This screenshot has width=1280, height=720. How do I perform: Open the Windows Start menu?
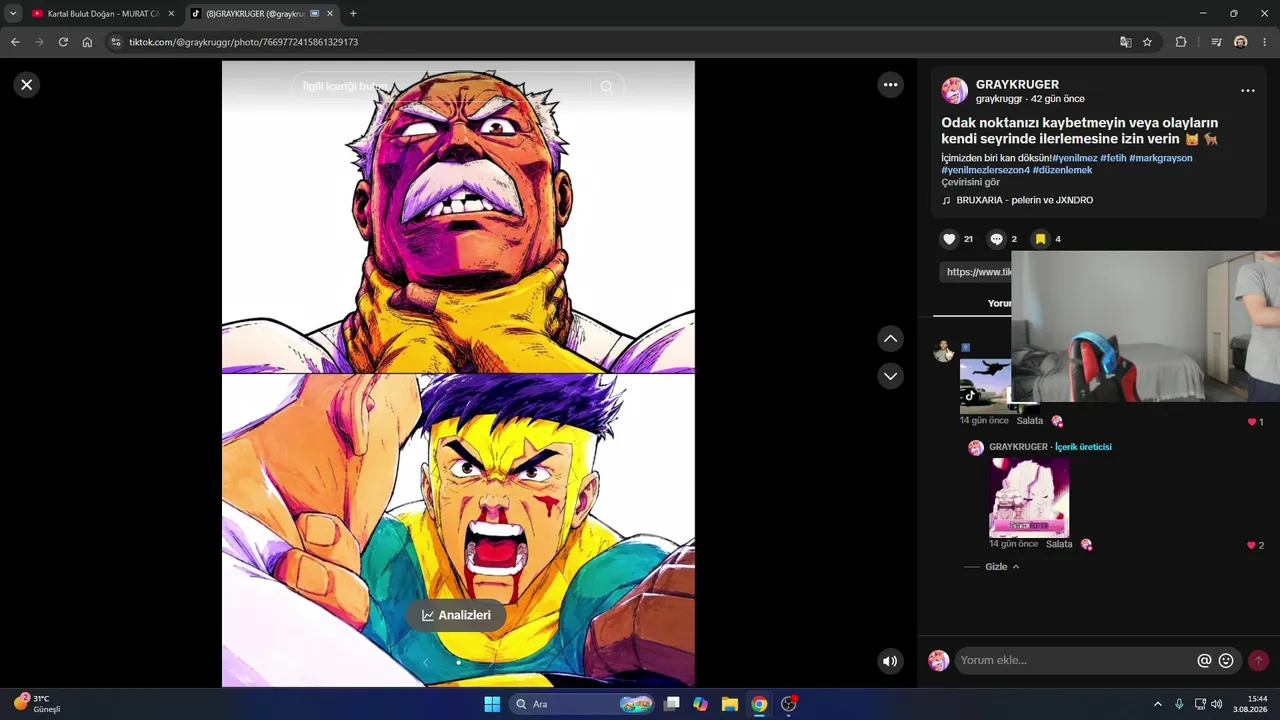coord(492,704)
